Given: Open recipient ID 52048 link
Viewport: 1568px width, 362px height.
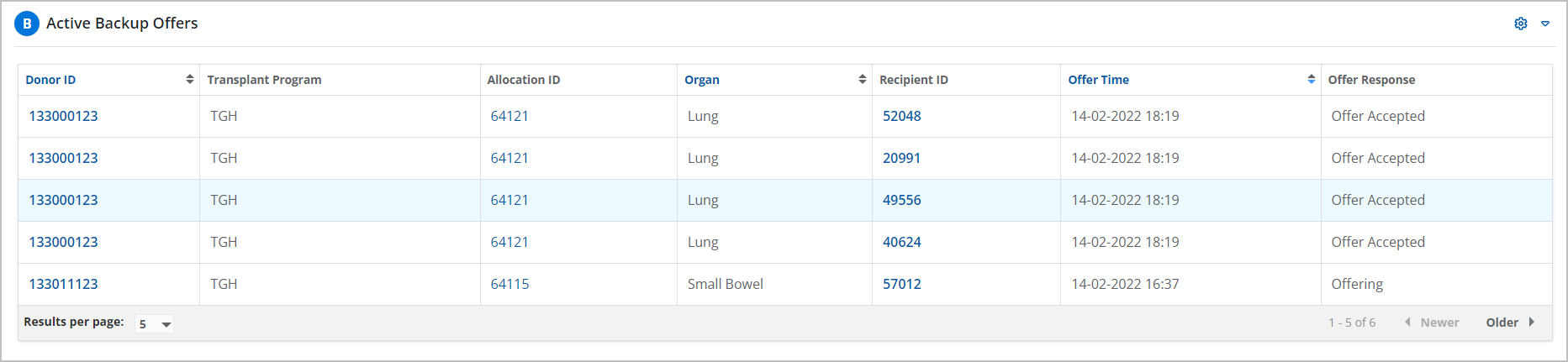Looking at the screenshot, I should (x=901, y=116).
